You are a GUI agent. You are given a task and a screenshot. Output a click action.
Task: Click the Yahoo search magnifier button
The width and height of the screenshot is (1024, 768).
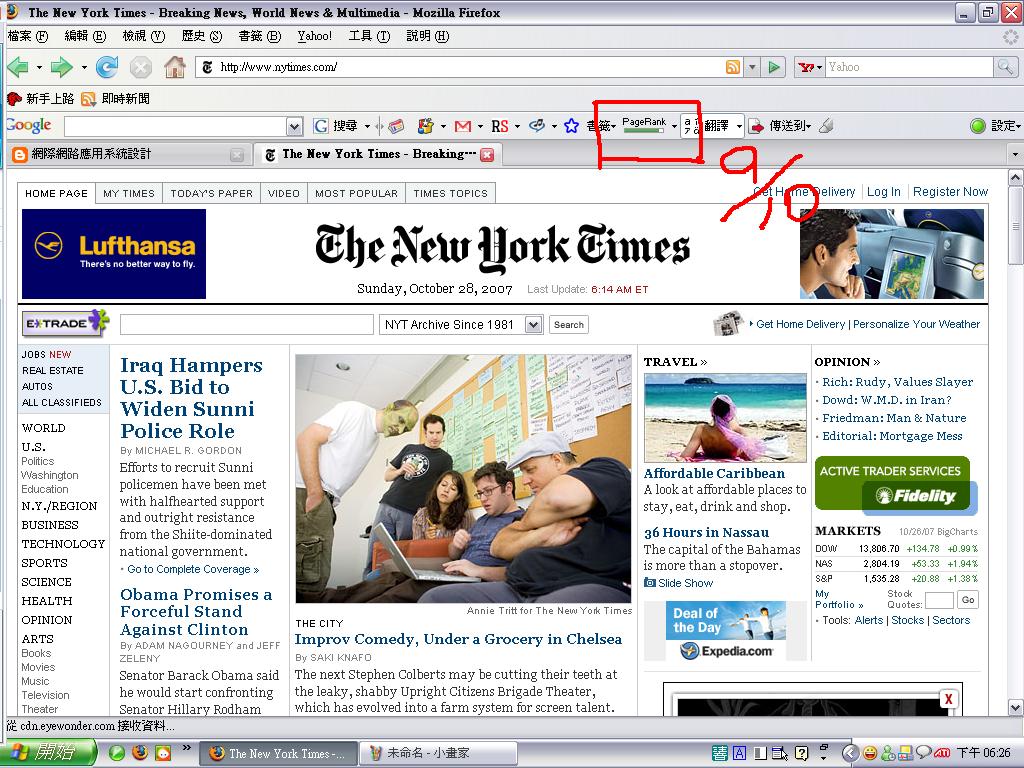tap(1004, 67)
